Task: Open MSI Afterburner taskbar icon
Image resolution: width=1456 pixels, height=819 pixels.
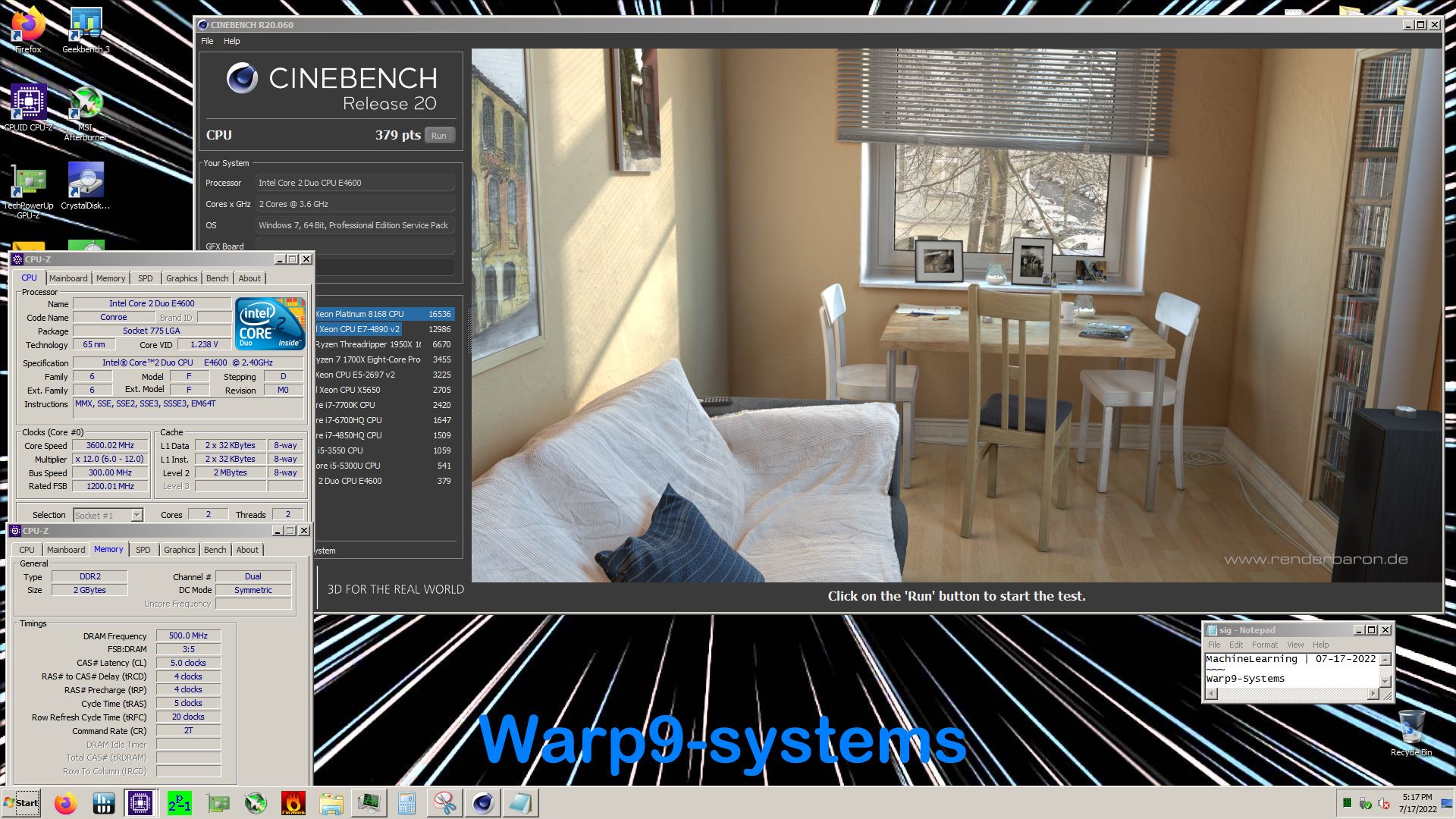Action: 256,803
